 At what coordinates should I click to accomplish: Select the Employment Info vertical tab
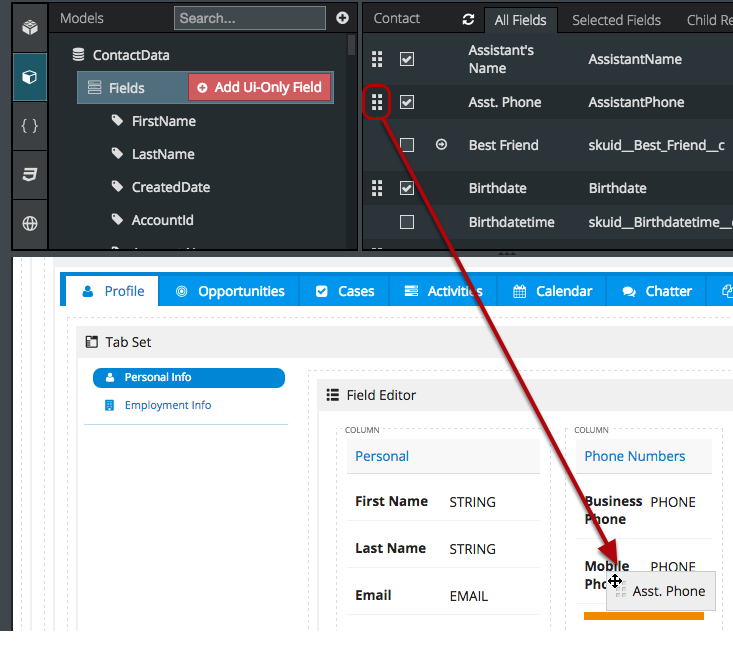pos(167,405)
